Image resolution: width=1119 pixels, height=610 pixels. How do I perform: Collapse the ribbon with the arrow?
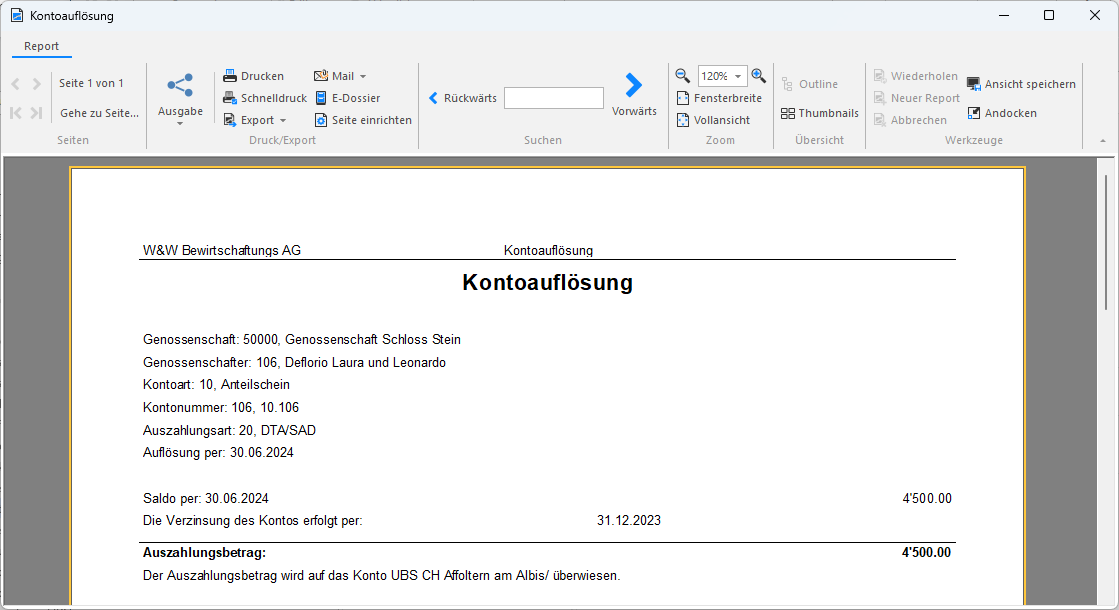coord(1103,141)
